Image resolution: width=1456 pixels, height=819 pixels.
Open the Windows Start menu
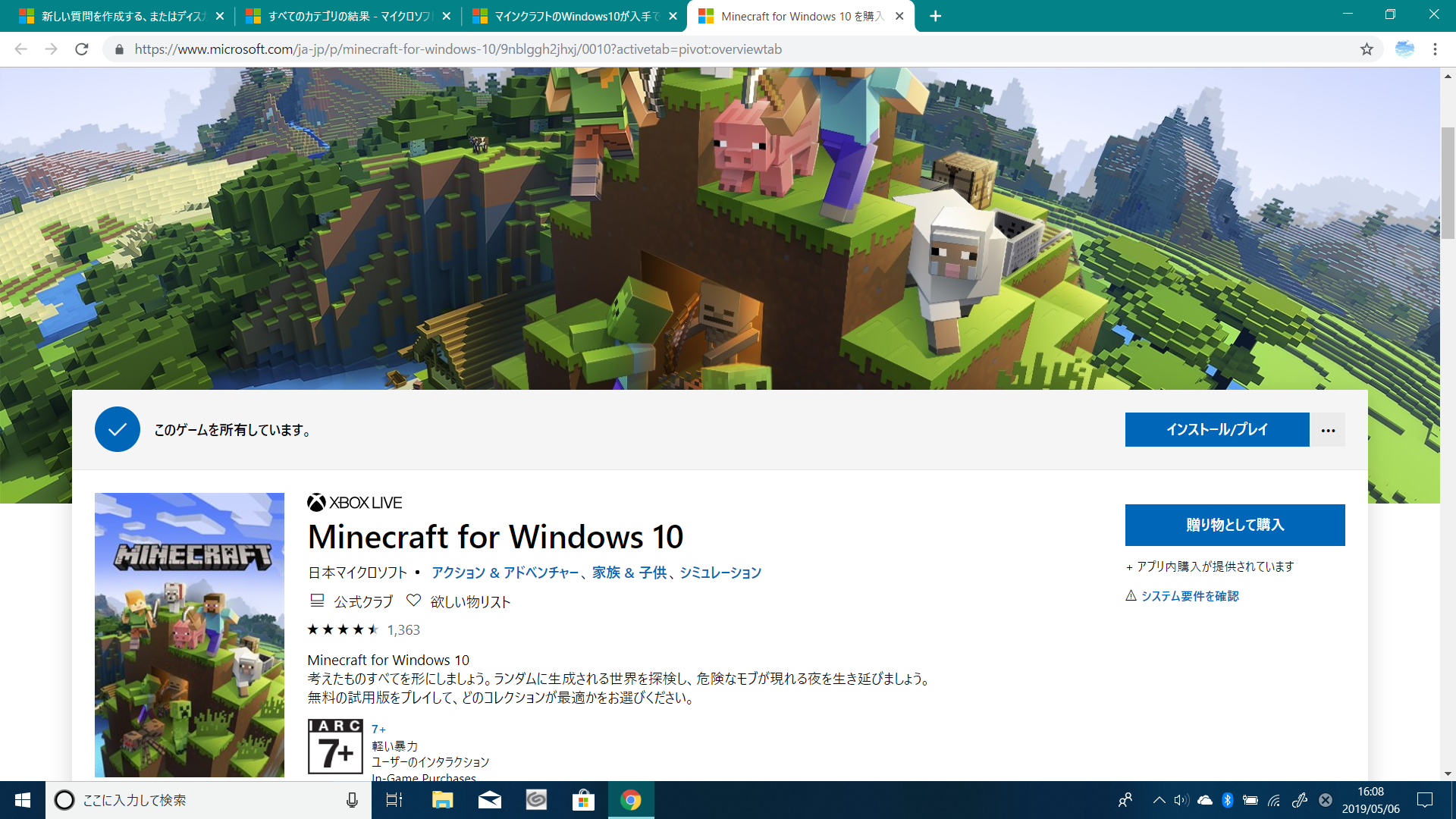[x=23, y=800]
